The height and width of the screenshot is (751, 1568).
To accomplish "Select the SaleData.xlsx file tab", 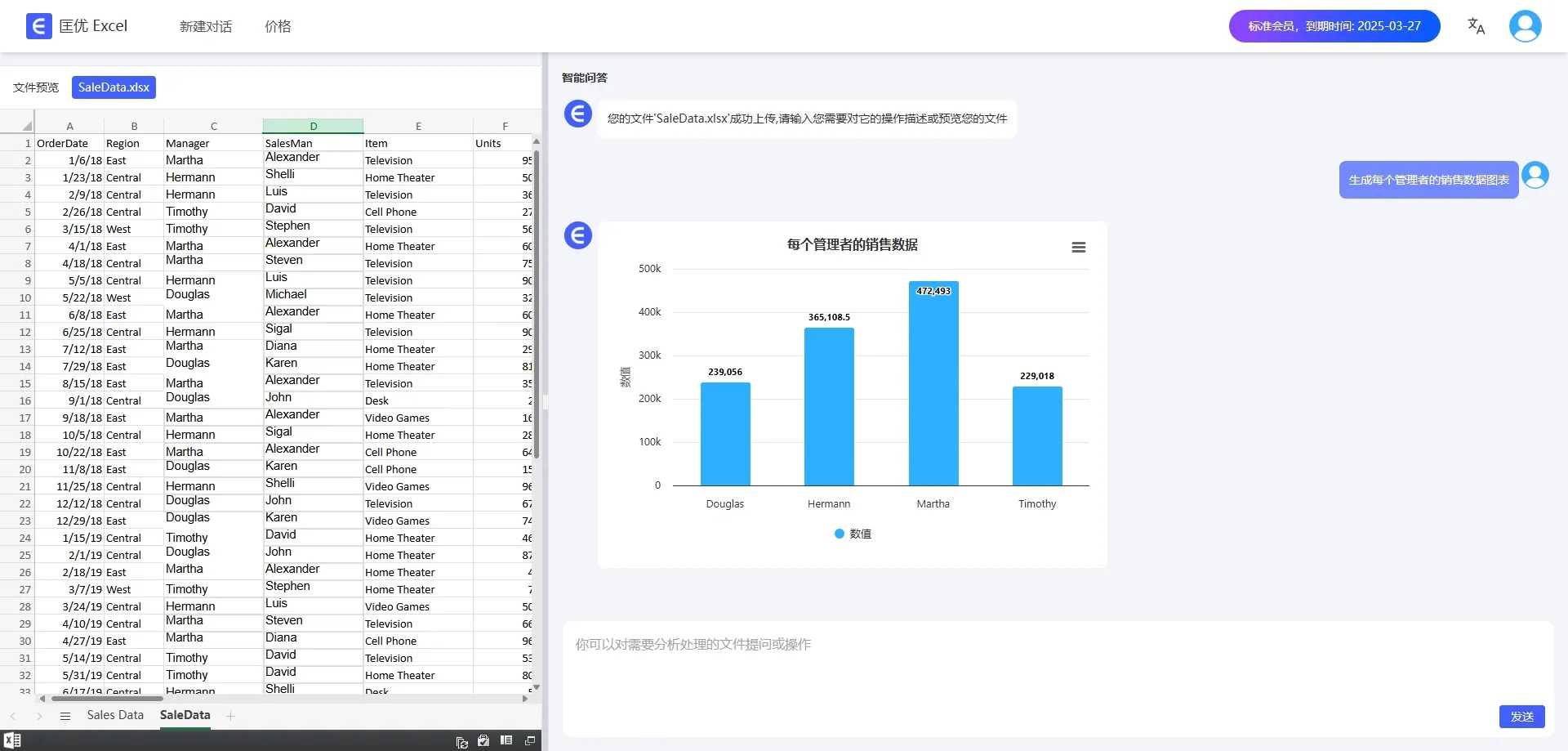I will coord(114,87).
